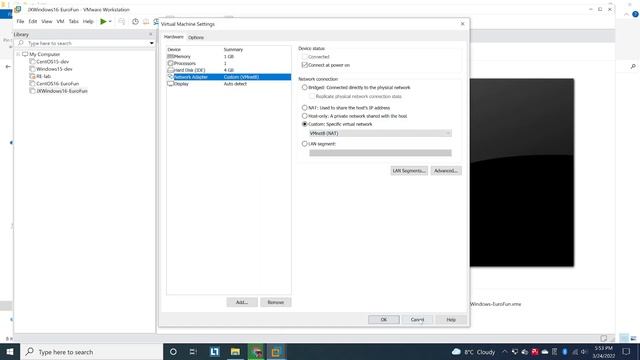The width and height of the screenshot is (640, 360).
Task: Open File Explorer from the taskbar
Action: 235,352
